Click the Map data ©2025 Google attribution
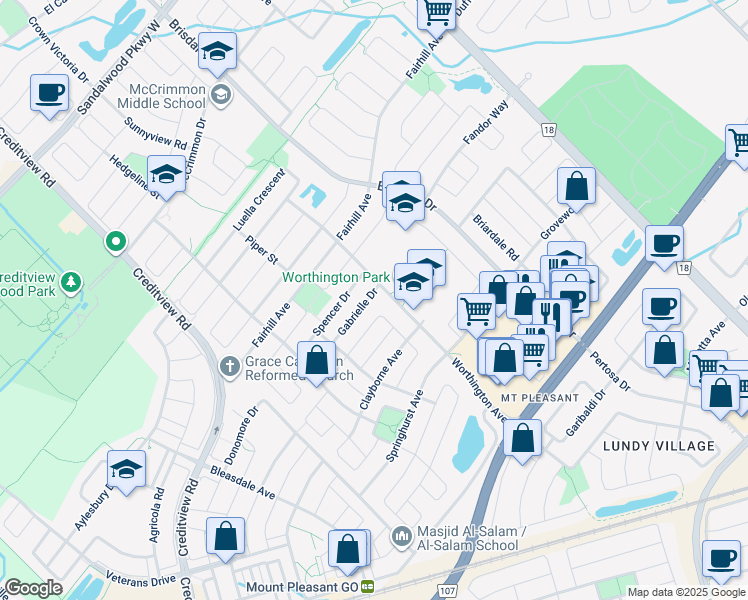 pyautogui.click(x=687, y=593)
